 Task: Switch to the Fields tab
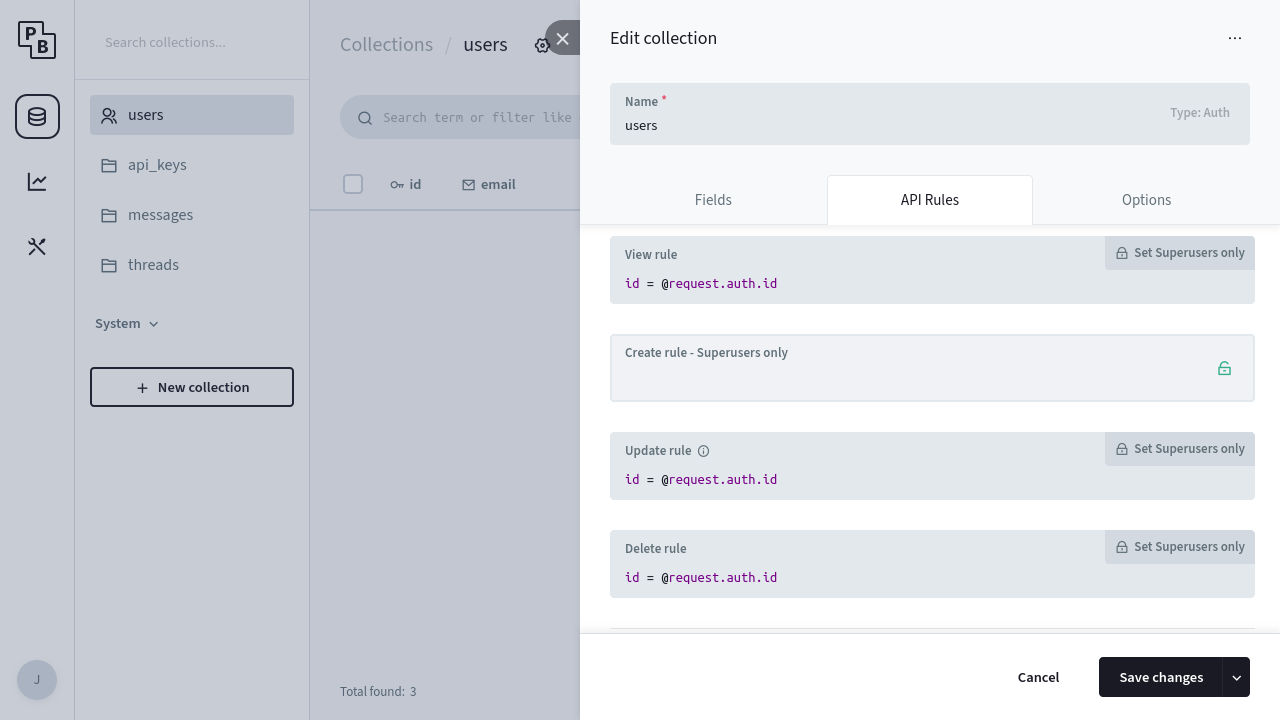tap(712, 200)
